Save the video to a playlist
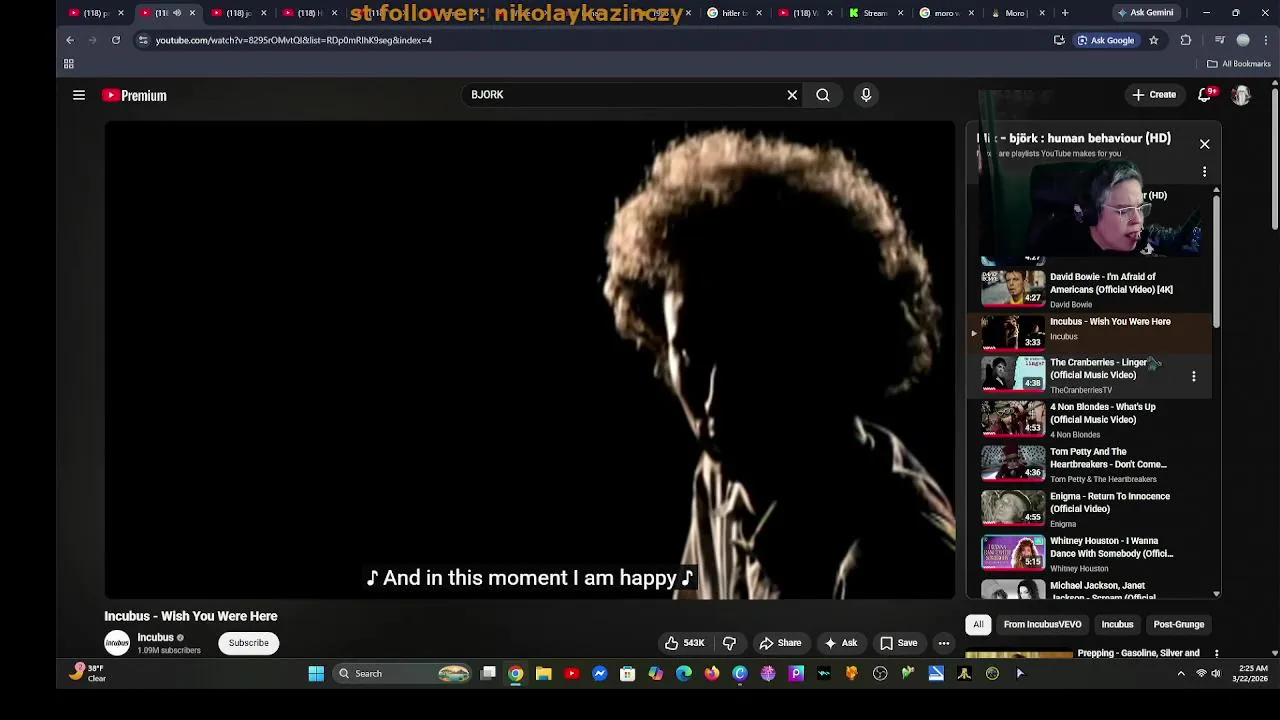The image size is (1280, 720). (x=898, y=643)
